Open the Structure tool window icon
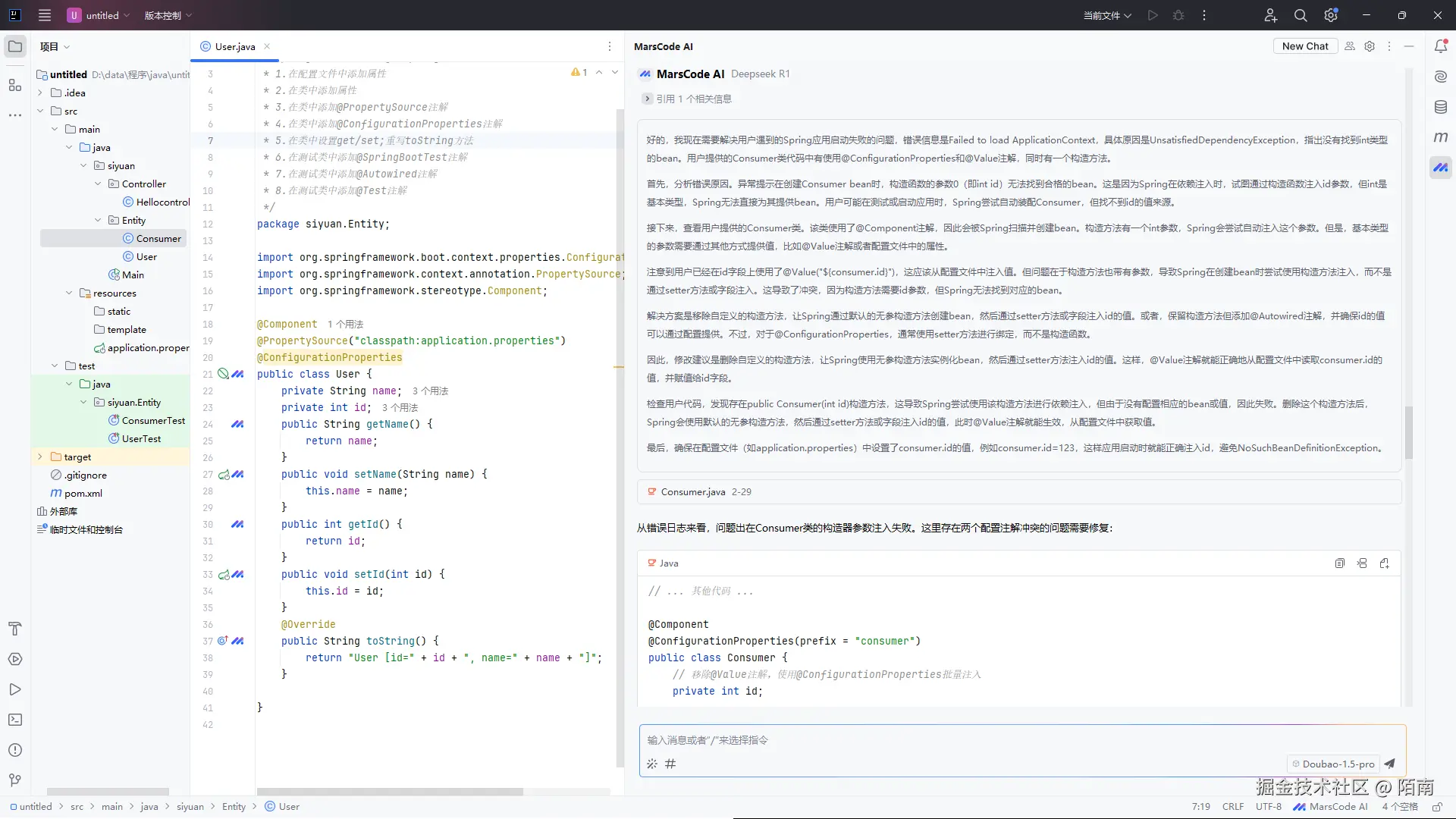 tap(15, 85)
